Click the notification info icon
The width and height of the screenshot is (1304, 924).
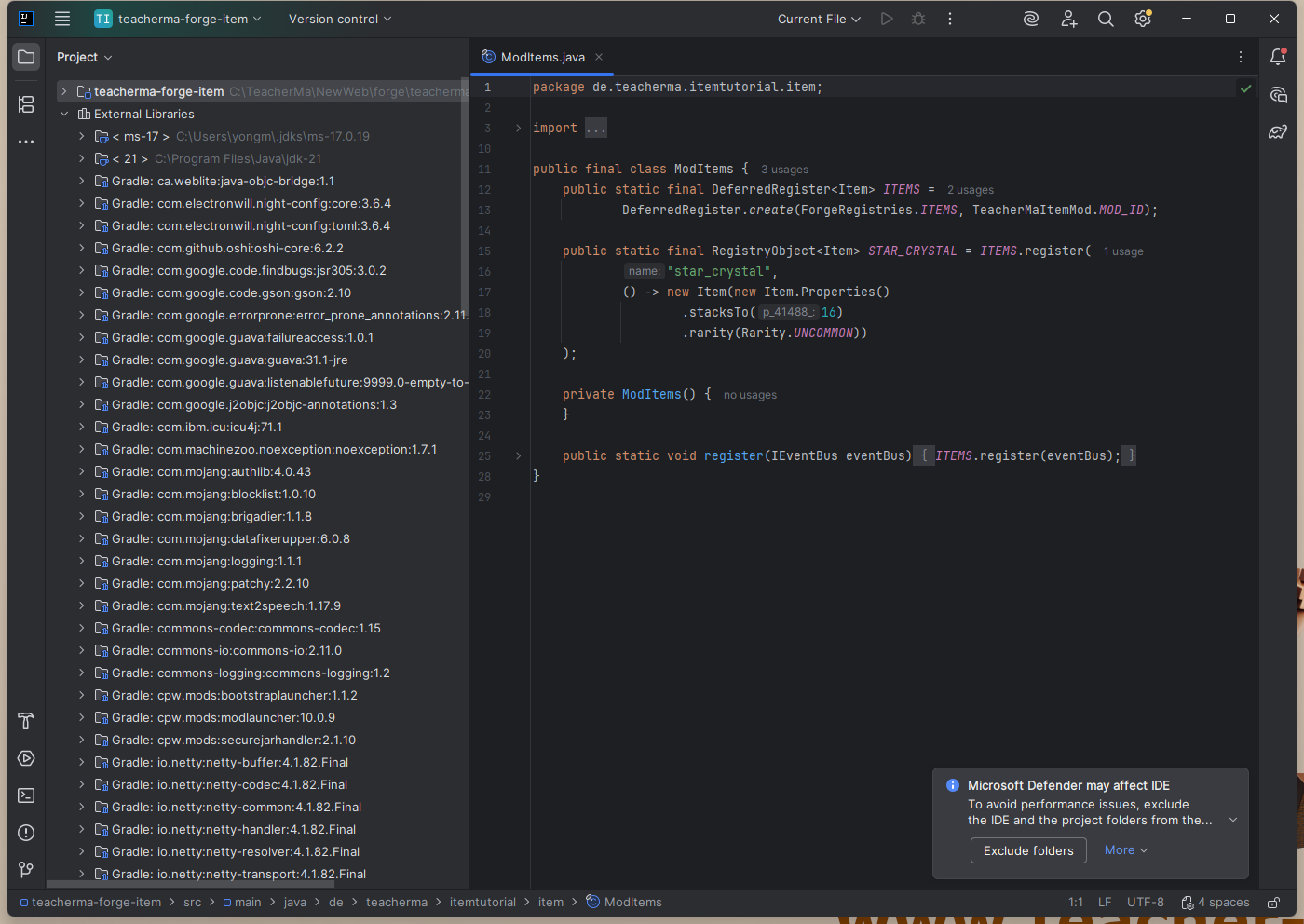[953, 785]
